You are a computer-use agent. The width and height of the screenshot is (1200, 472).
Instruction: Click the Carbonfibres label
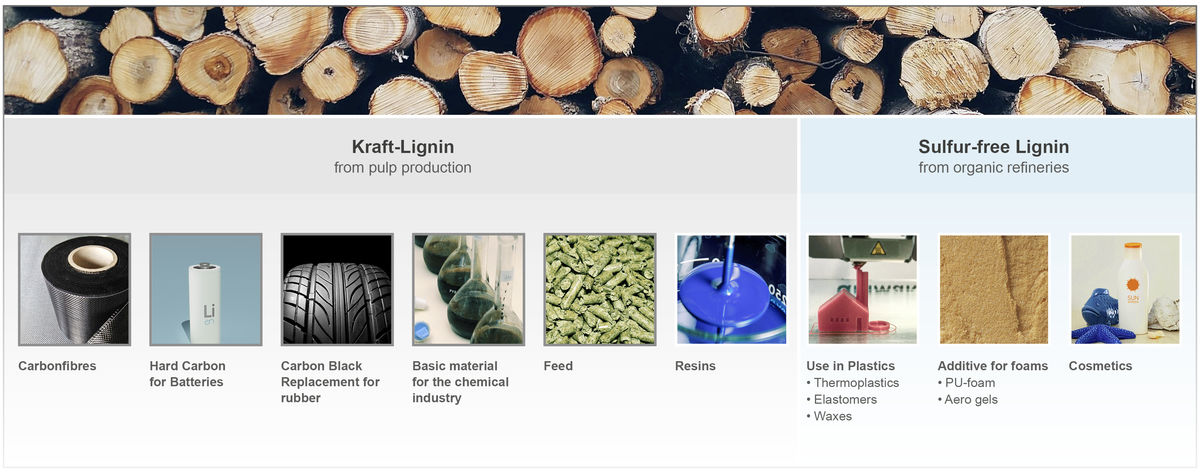[x=57, y=366]
